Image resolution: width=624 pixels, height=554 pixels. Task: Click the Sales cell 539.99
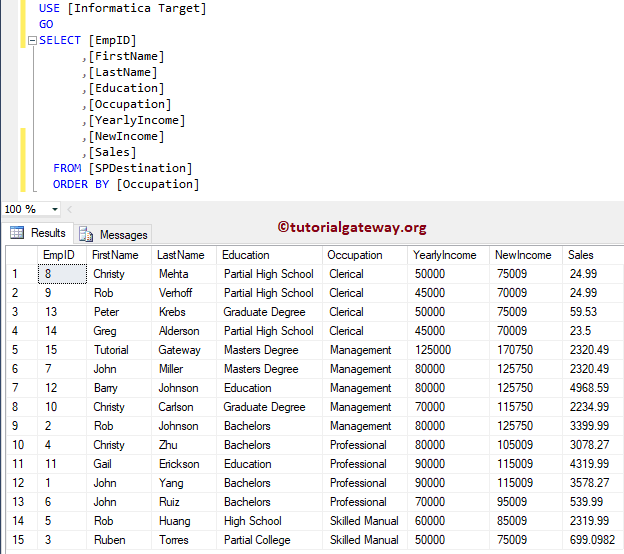[593, 502]
